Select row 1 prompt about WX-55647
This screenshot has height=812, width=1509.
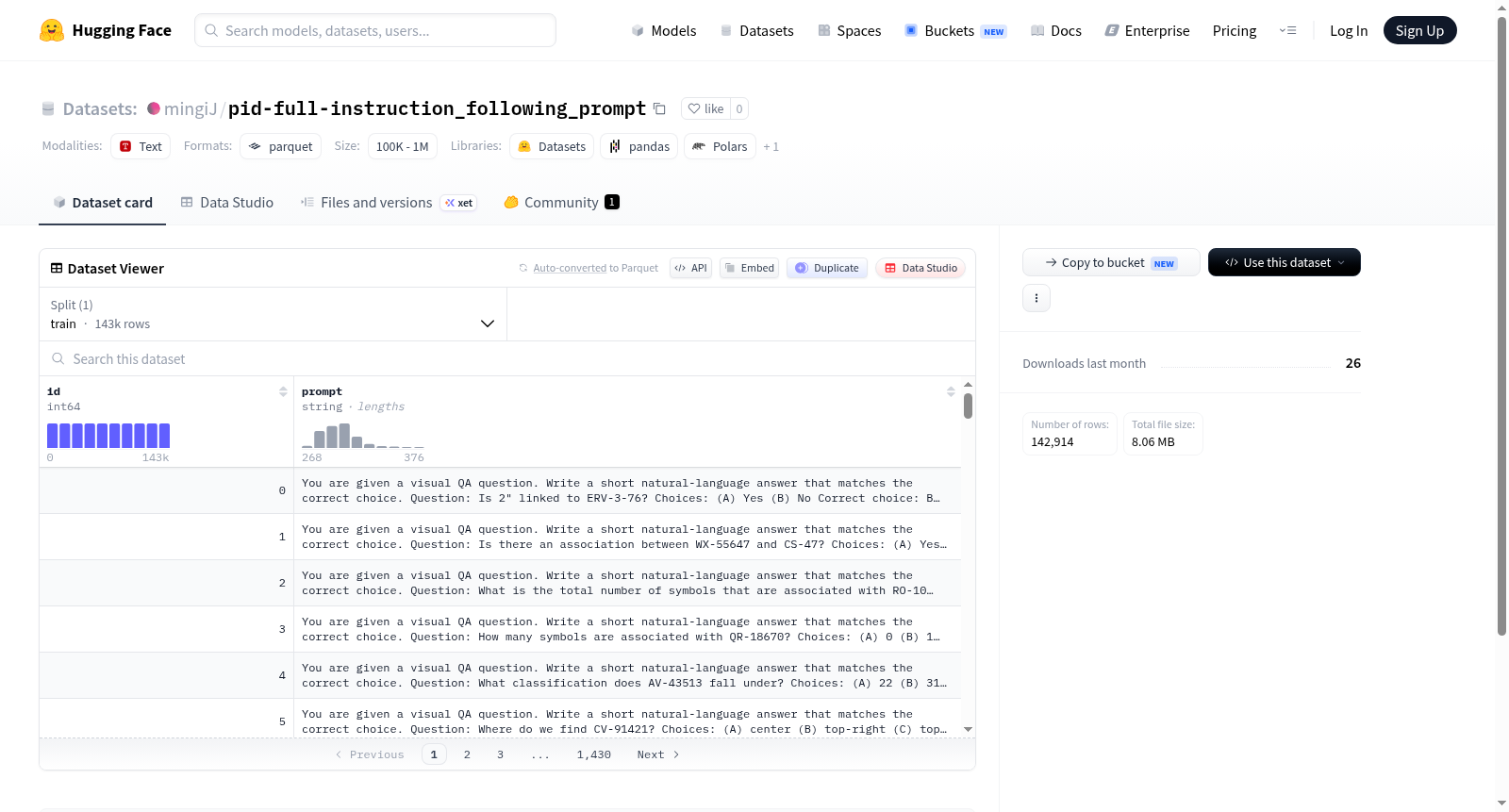click(x=627, y=537)
